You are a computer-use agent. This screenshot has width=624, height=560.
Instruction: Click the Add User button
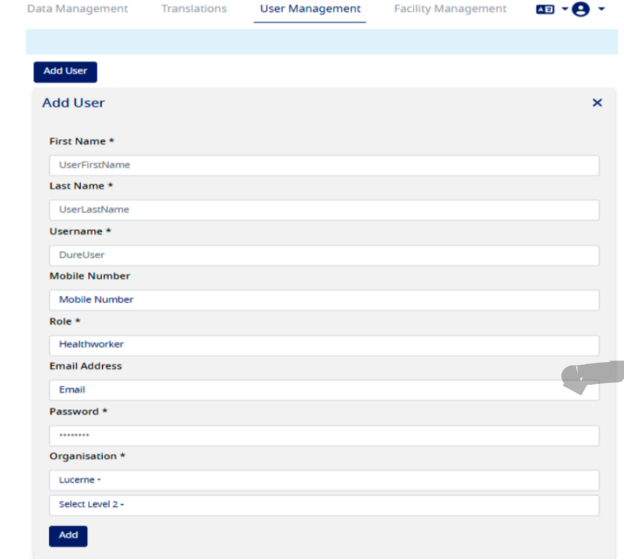coord(65,72)
